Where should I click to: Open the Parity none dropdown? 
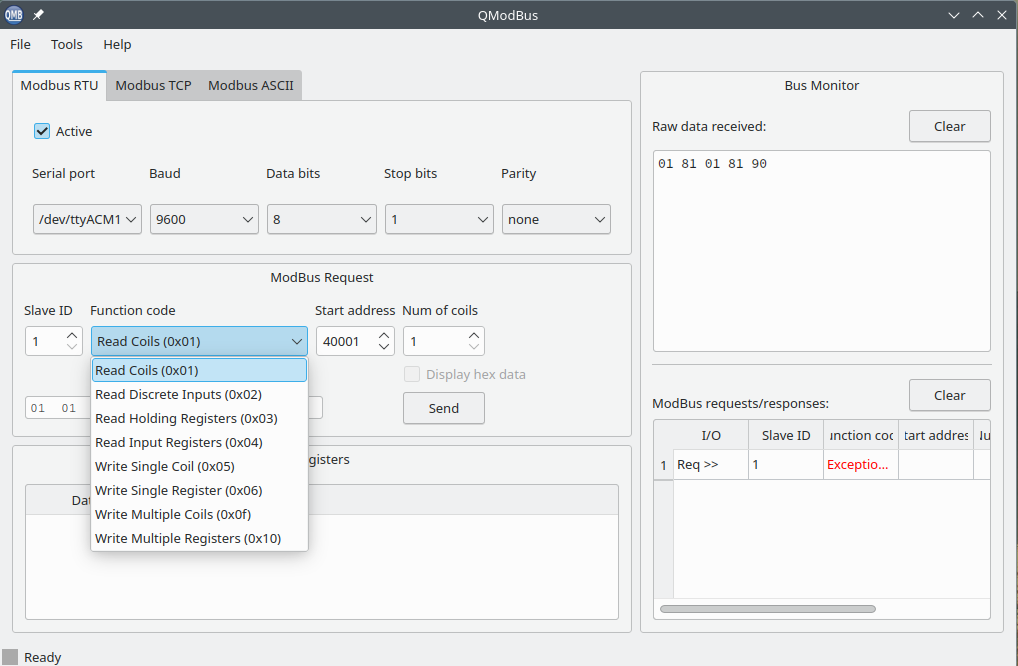coord(556,219)
